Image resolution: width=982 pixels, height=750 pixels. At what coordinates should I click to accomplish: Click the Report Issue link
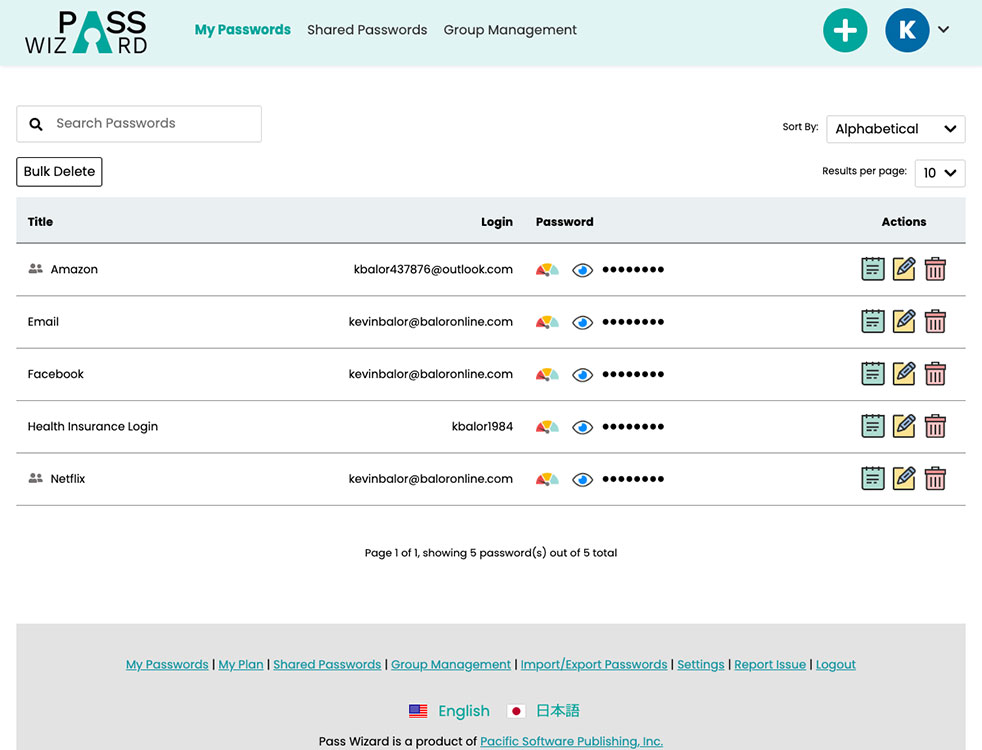point(770,664)
